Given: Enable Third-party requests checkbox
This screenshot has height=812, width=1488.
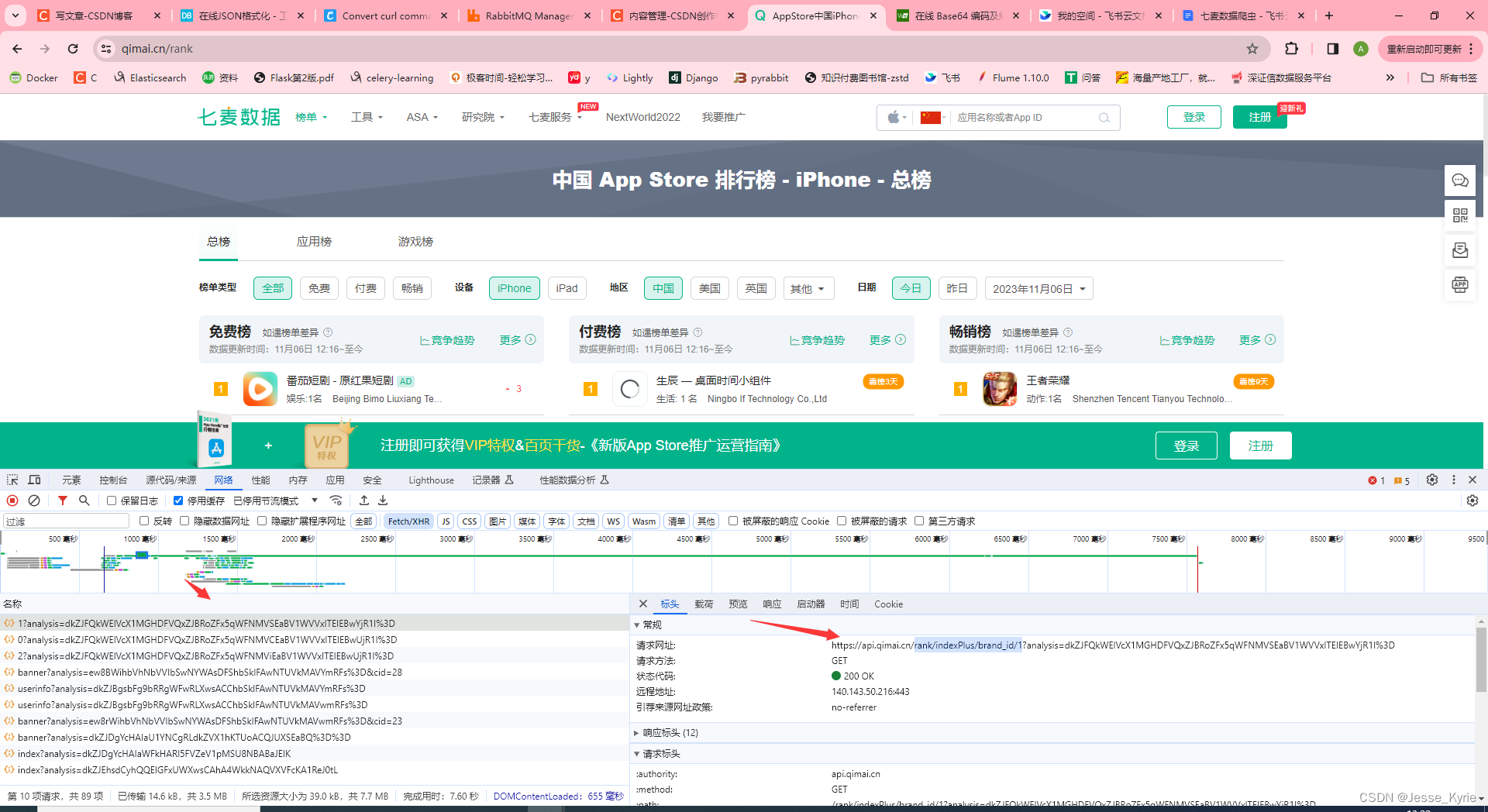Looking at the screenshot, I should tap(919, 521).
